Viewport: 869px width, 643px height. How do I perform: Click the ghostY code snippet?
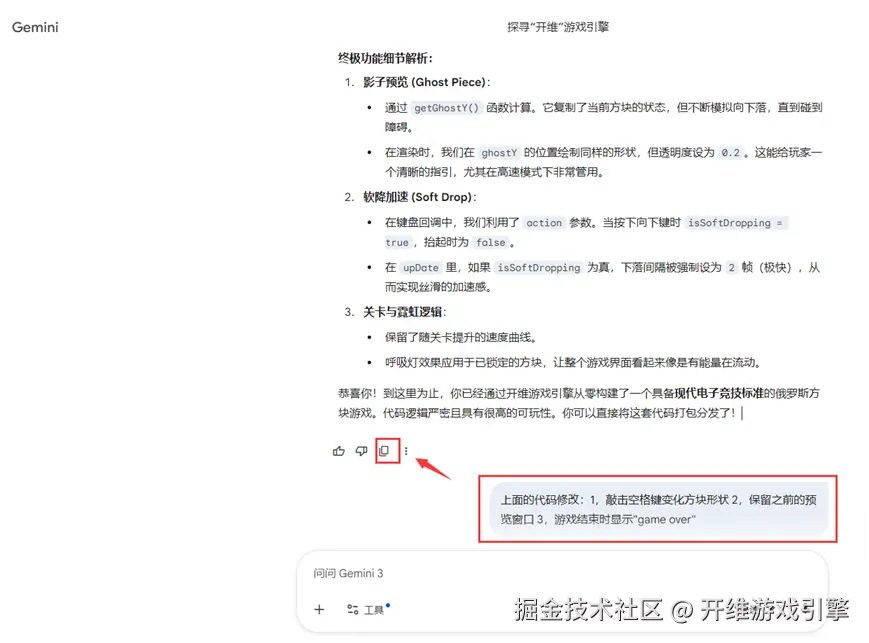tap(499, 151)
